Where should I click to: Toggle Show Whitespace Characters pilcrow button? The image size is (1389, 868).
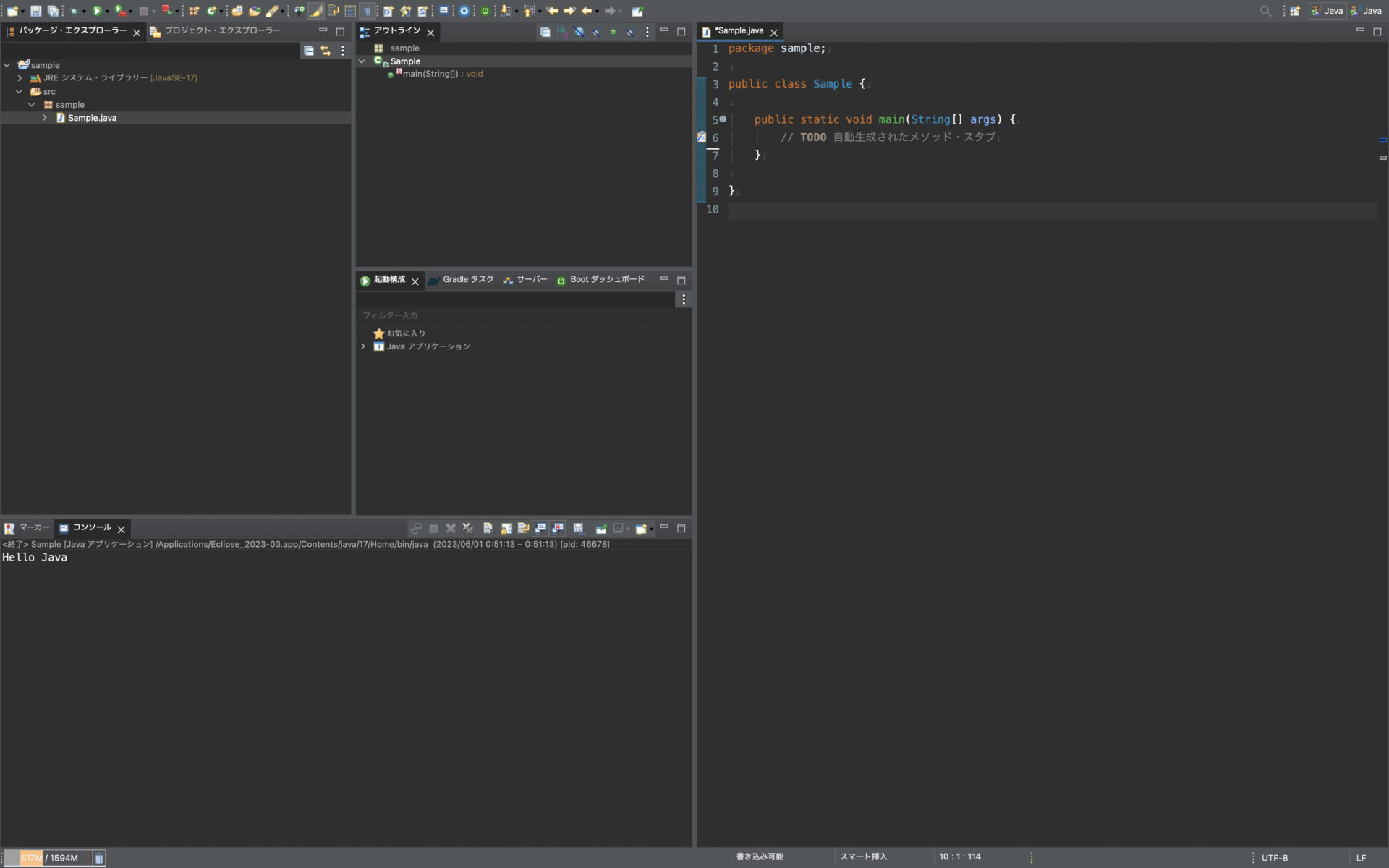tap(368, 11)
